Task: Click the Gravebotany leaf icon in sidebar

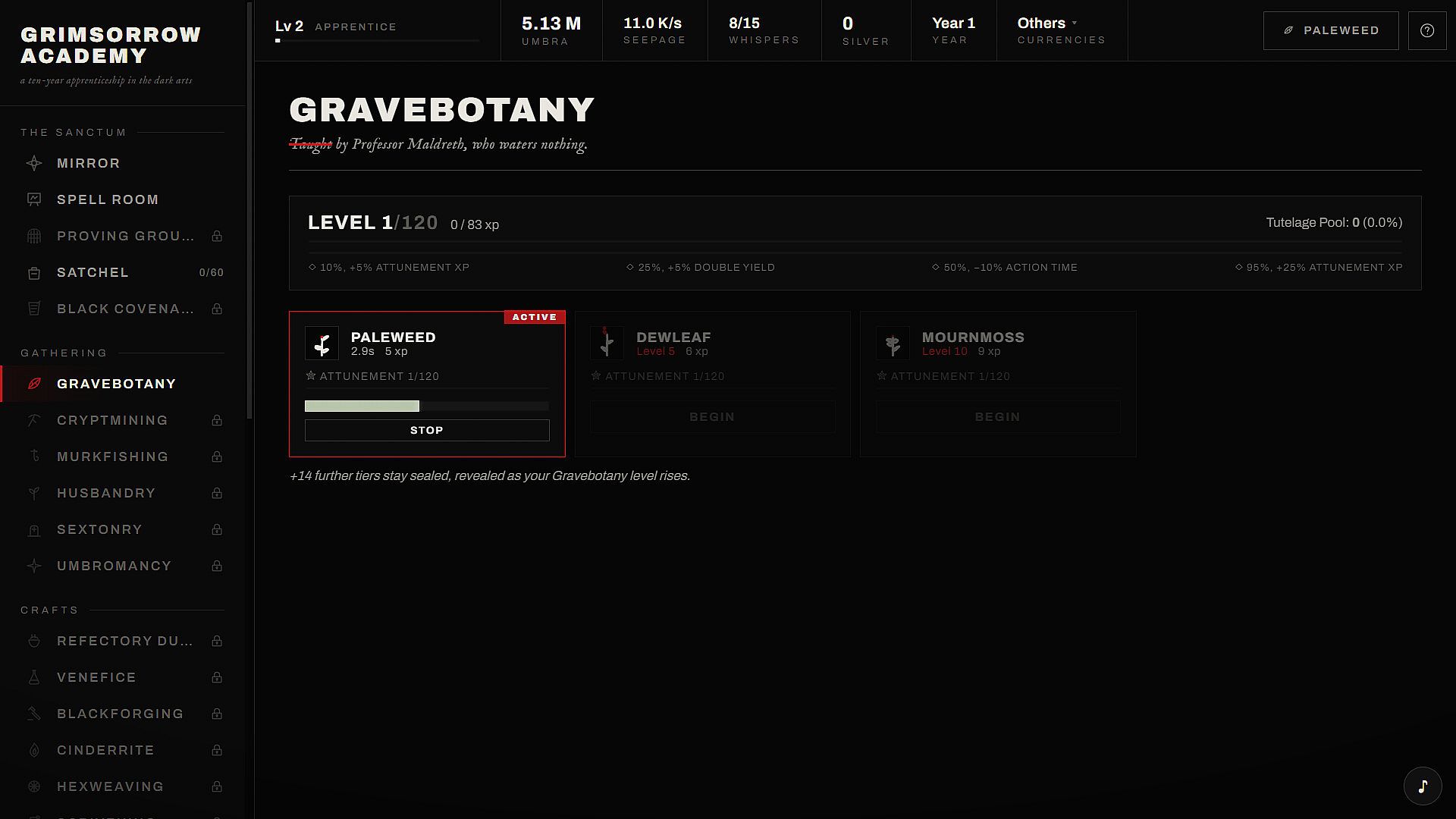Action: click(34, 384)
